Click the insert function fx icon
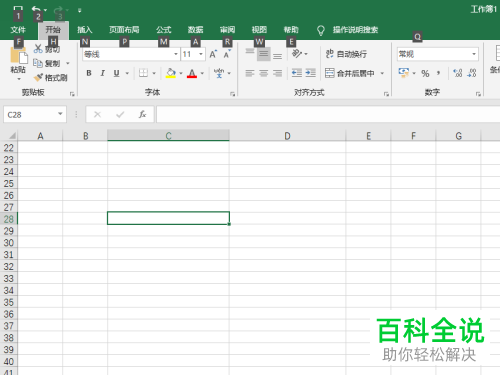Viewport: 500px width, 375px height. pos(142,115)
